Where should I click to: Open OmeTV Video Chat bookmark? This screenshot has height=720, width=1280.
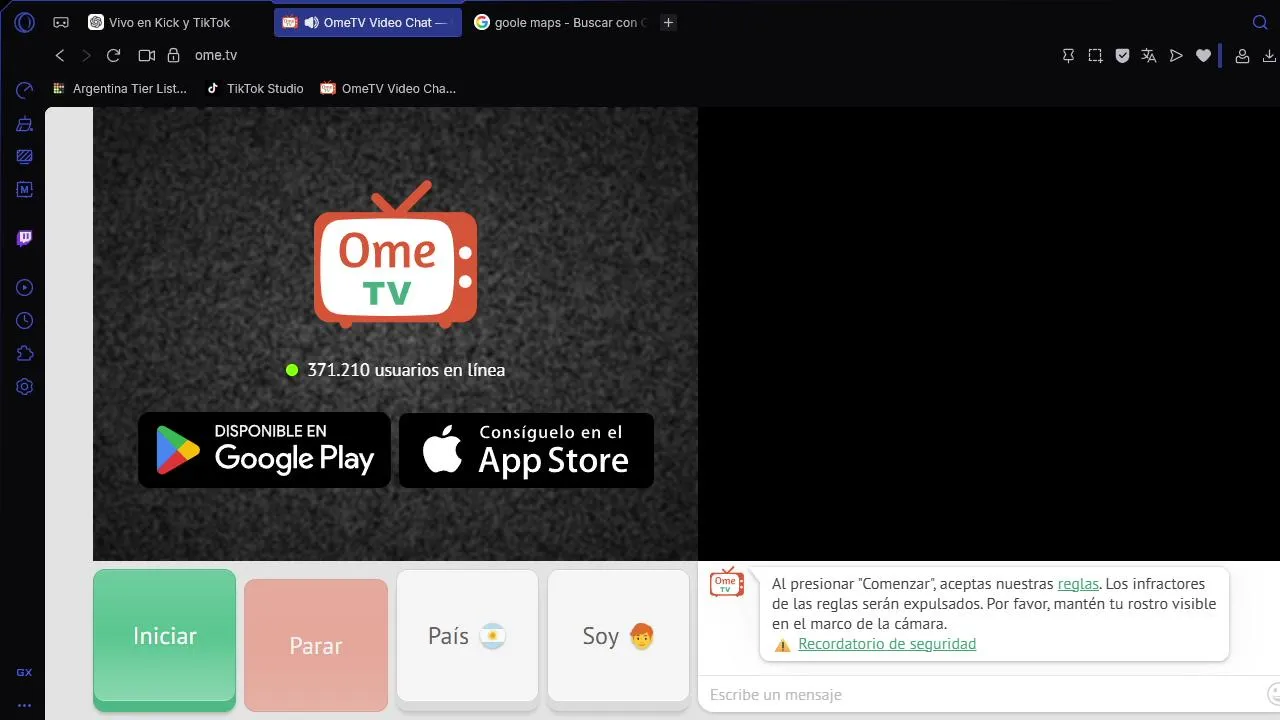[x=388, y=88]
